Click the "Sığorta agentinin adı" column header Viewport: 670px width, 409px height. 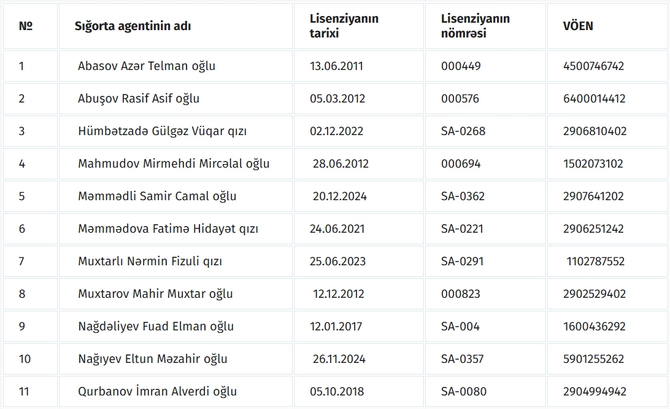[132, 26]
